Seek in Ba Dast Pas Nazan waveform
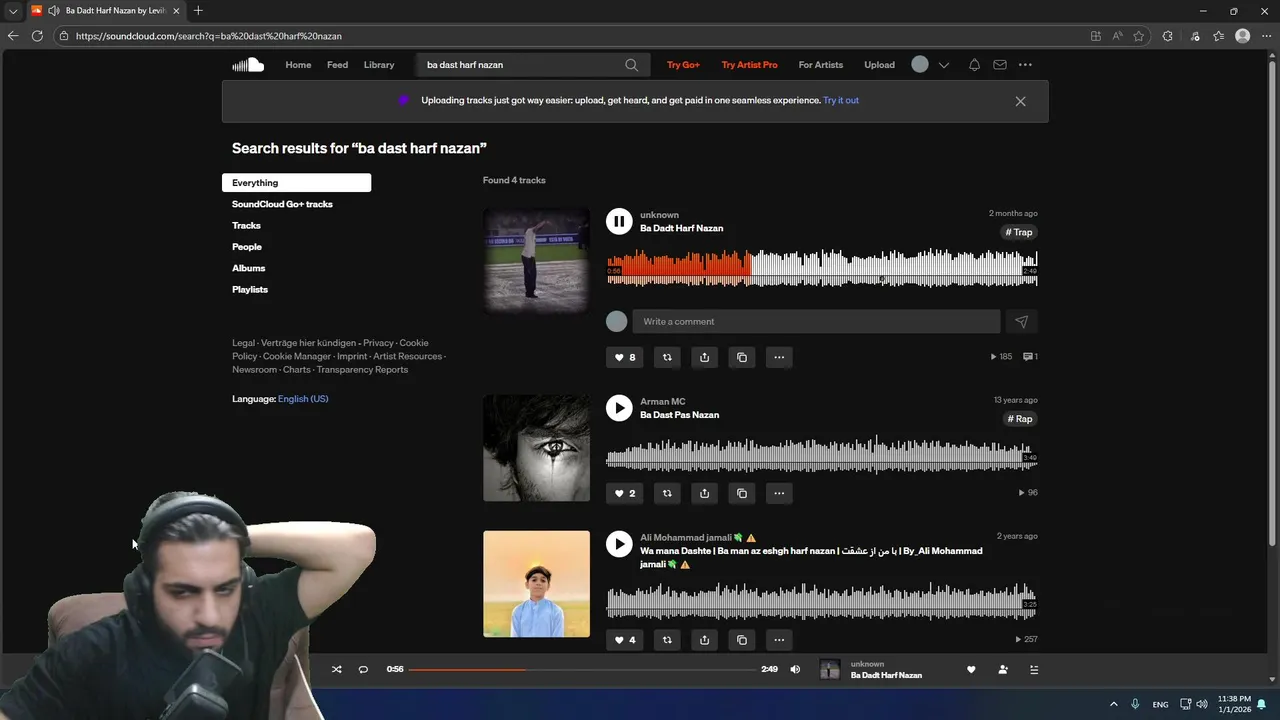Viewport: 1280px width, 720px height. pos(822,455)
